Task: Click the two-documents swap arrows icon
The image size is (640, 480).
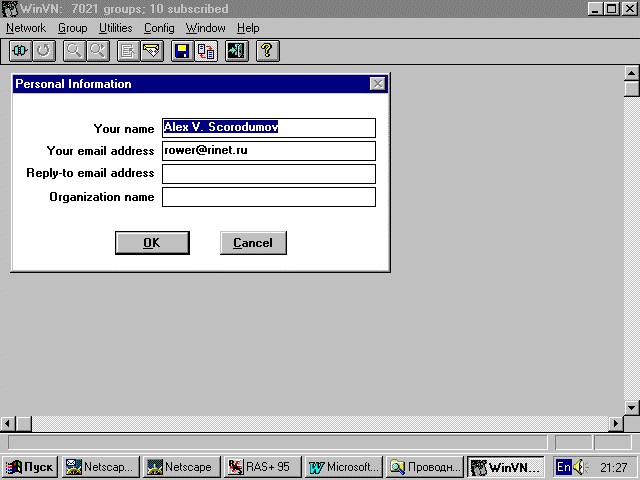Action: pyautogui.click(x=206, y=51)
